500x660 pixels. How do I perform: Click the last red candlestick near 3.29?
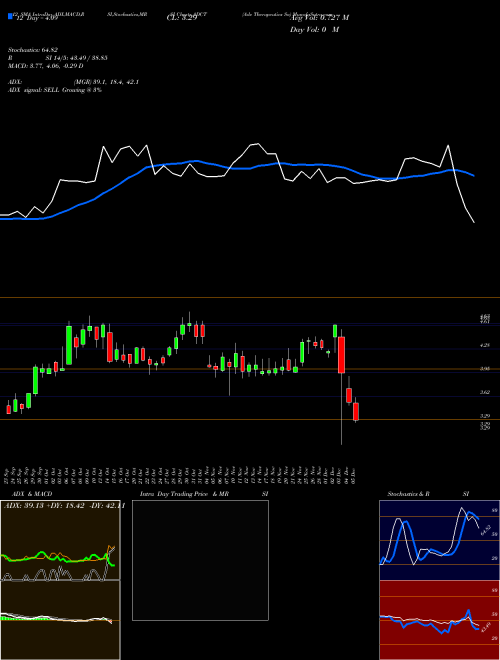coord(356,411)
